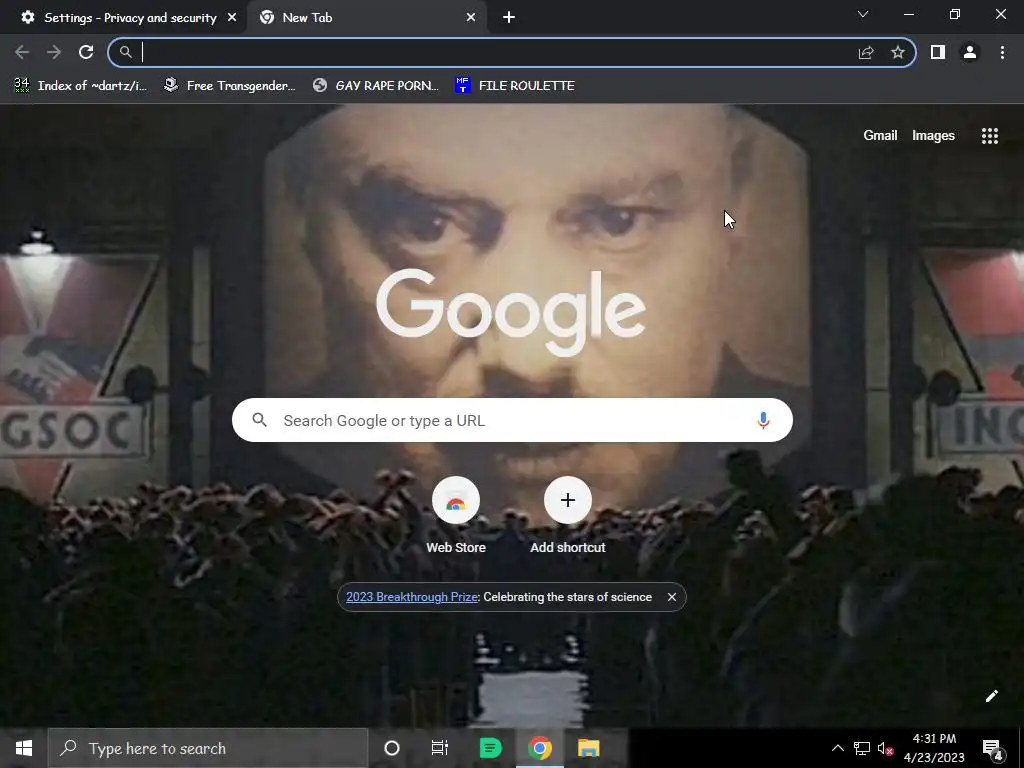Click the Add shortcut button
The image size is (1024, 768).
tap(568, 516)
